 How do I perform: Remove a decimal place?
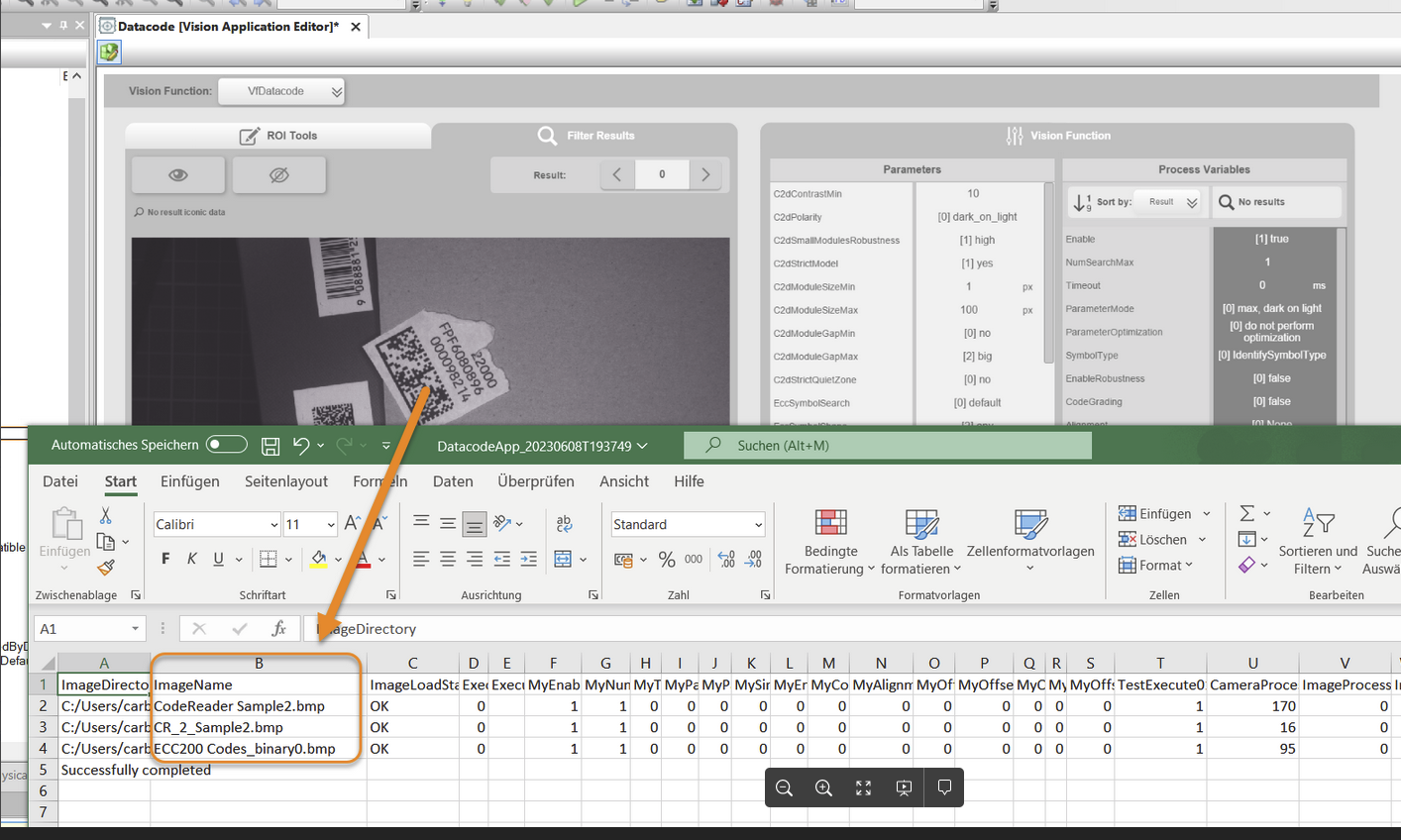pyautogui.click(x=754, y=560)
